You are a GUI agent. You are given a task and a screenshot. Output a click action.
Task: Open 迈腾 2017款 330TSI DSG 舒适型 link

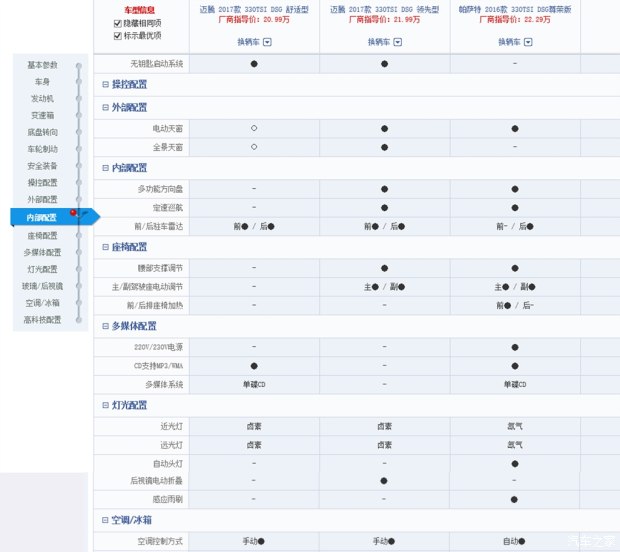[254, 9]
